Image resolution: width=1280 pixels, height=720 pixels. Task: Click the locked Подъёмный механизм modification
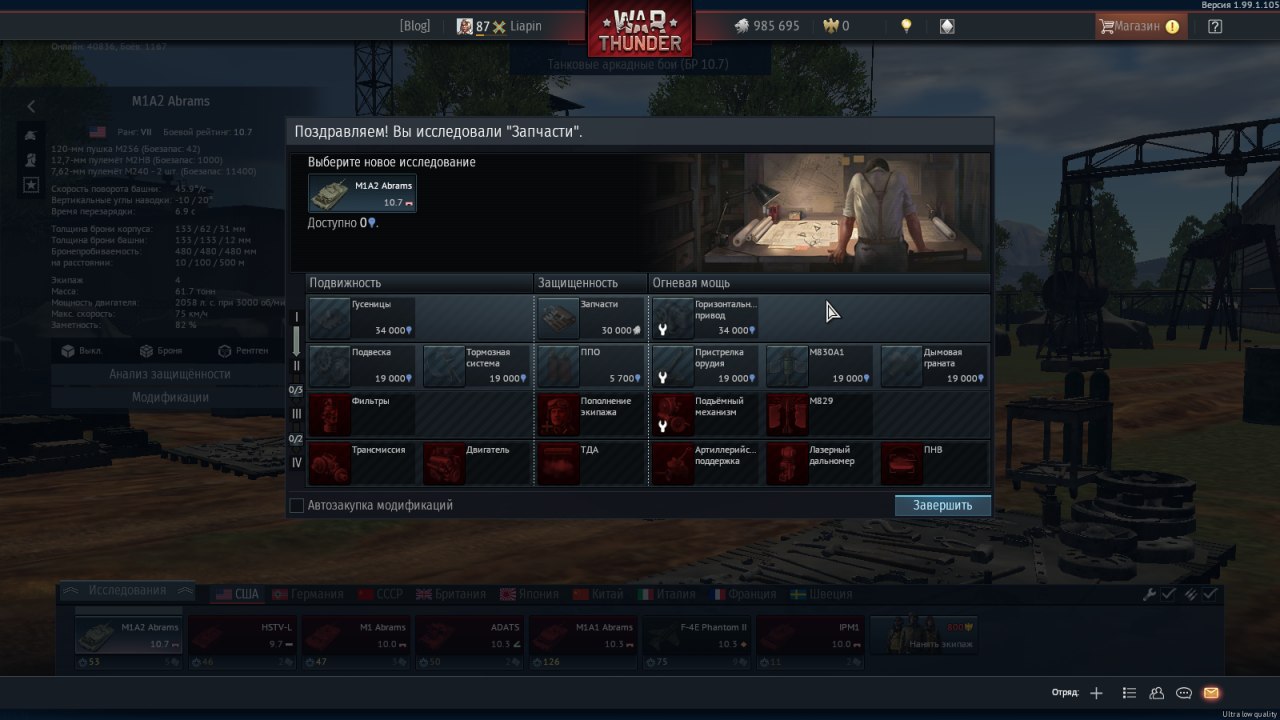(x=705, y=414)
